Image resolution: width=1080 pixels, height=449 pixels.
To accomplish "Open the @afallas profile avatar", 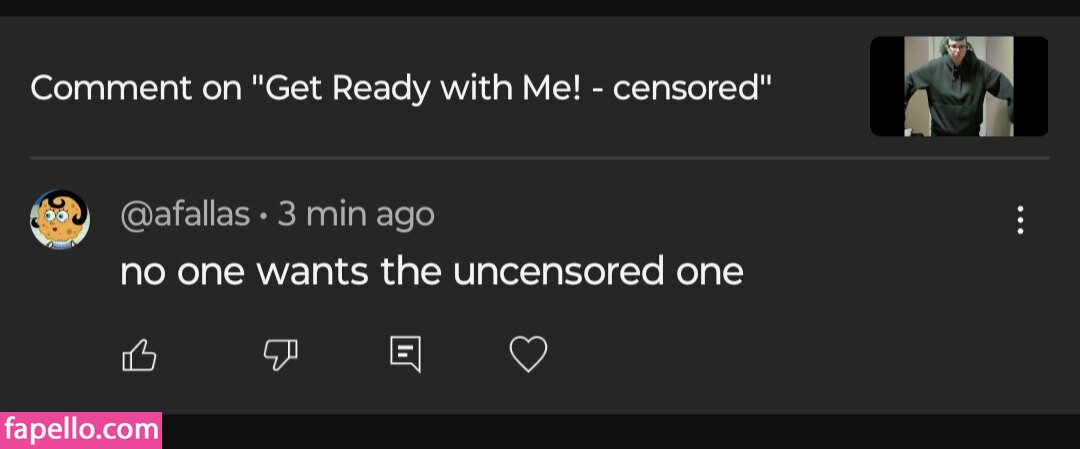I will click(60, 219).
